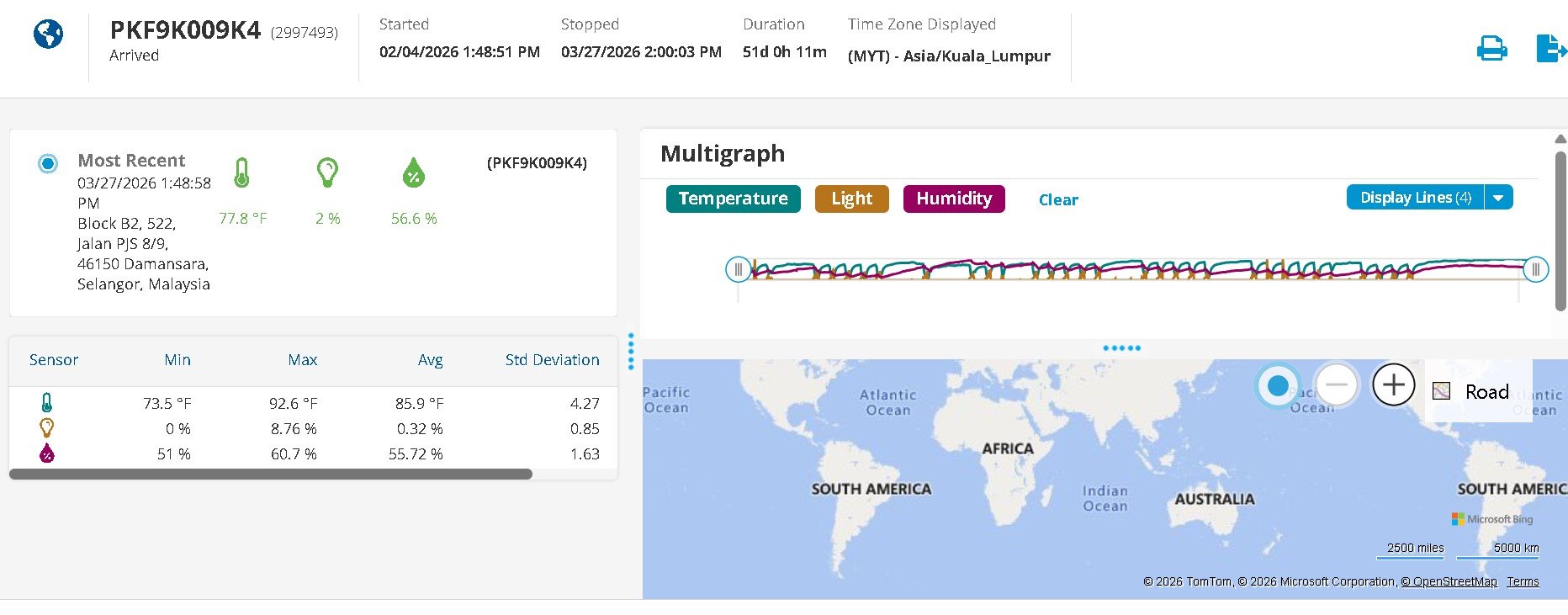Click the green humidity droplet icon
Screen dimensions: 1568x615
pyautogui.click(x=413, y=173)
